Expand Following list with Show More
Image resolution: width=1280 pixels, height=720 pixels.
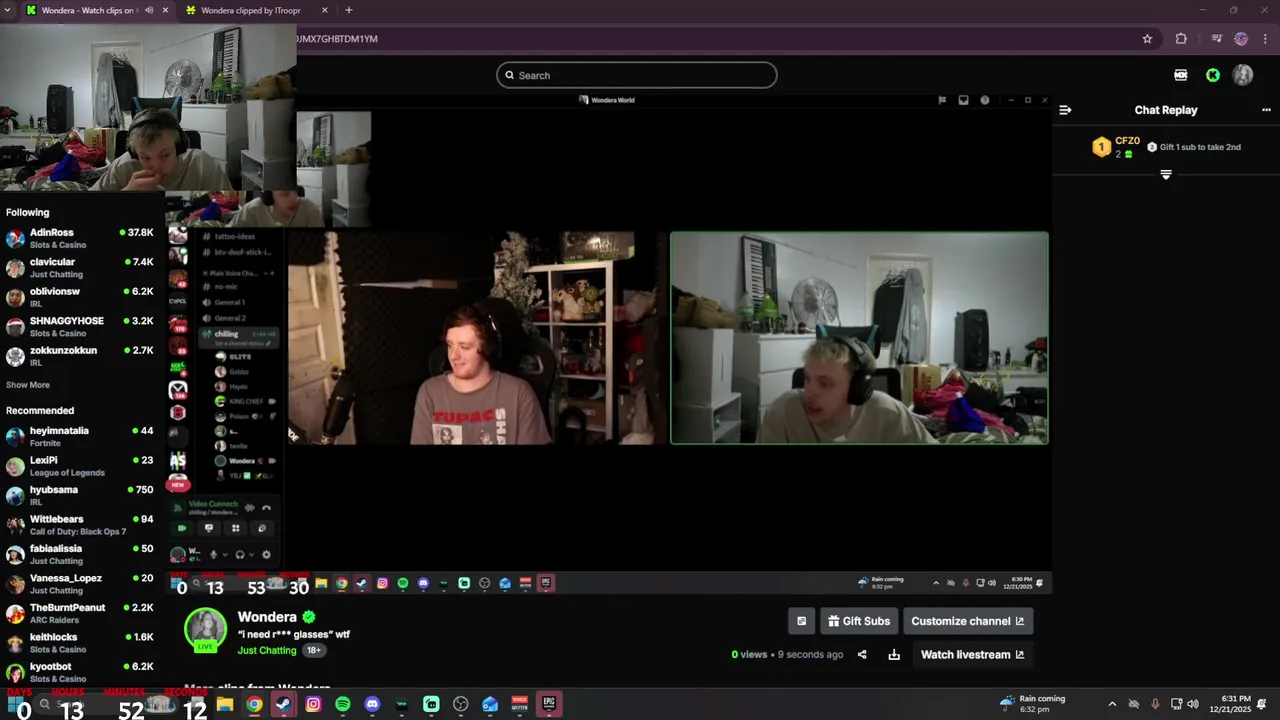click(x=28, y=385)
